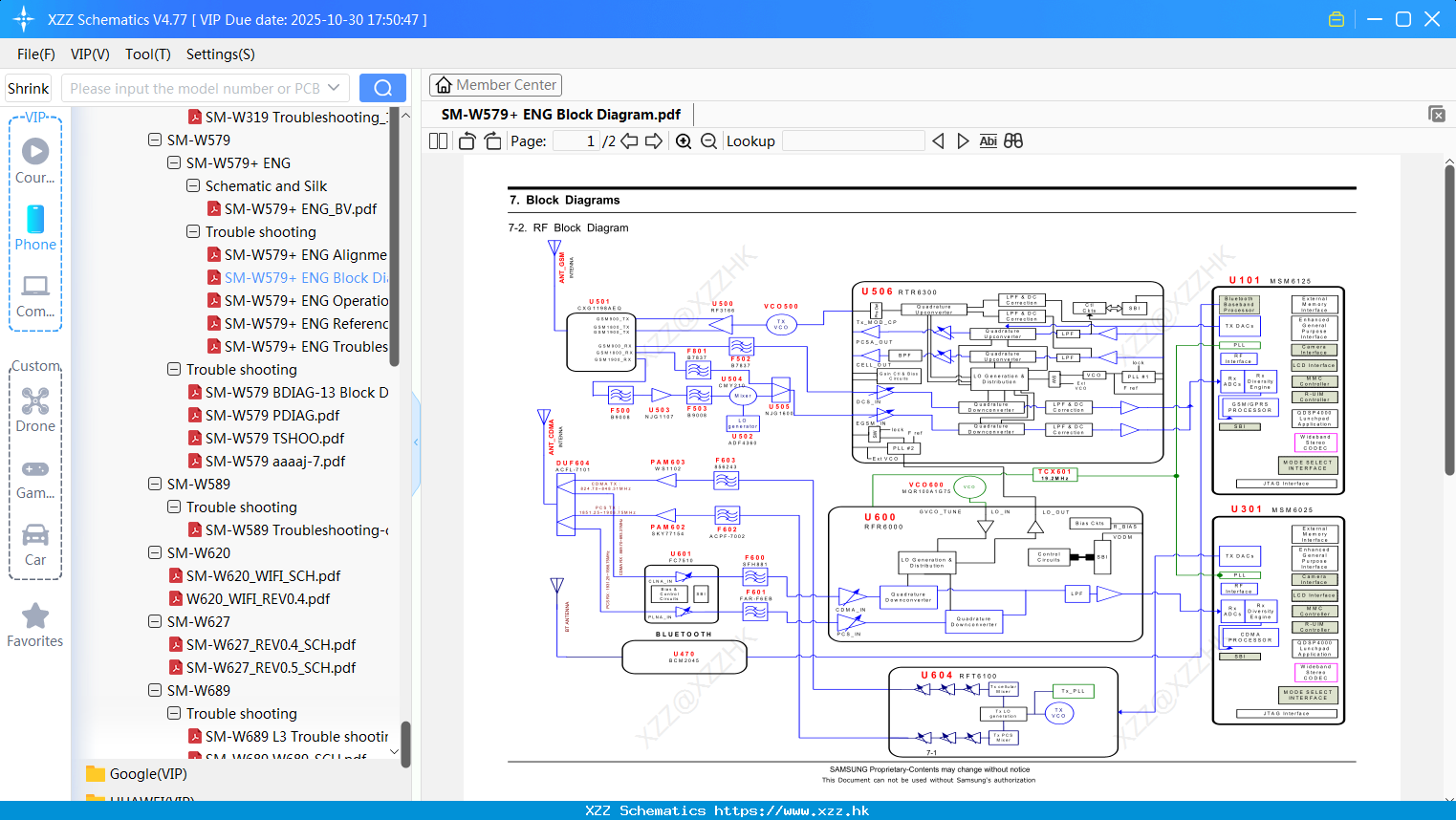The height and width of the screenshot is (820, 1456).
Task: Click the model number search field
Action: pyautogui.click(x=194, y=88)
